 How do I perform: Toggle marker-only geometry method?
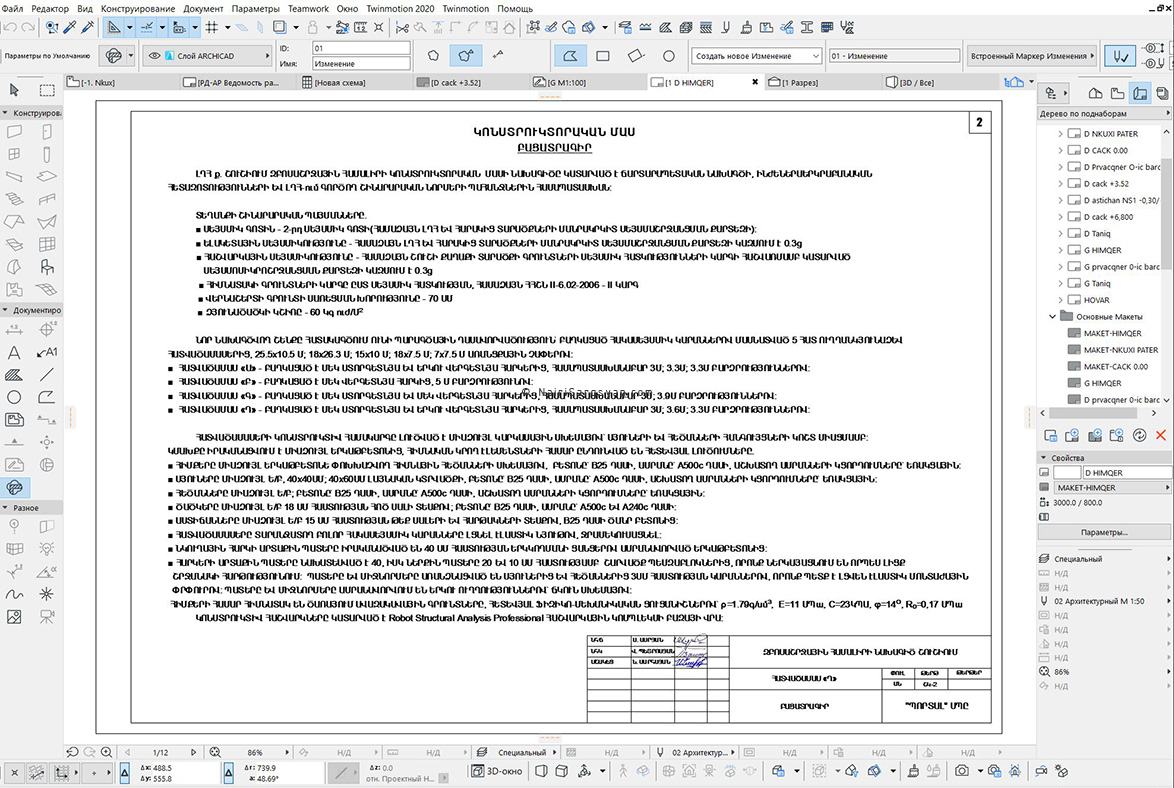[x=498, y=55]
